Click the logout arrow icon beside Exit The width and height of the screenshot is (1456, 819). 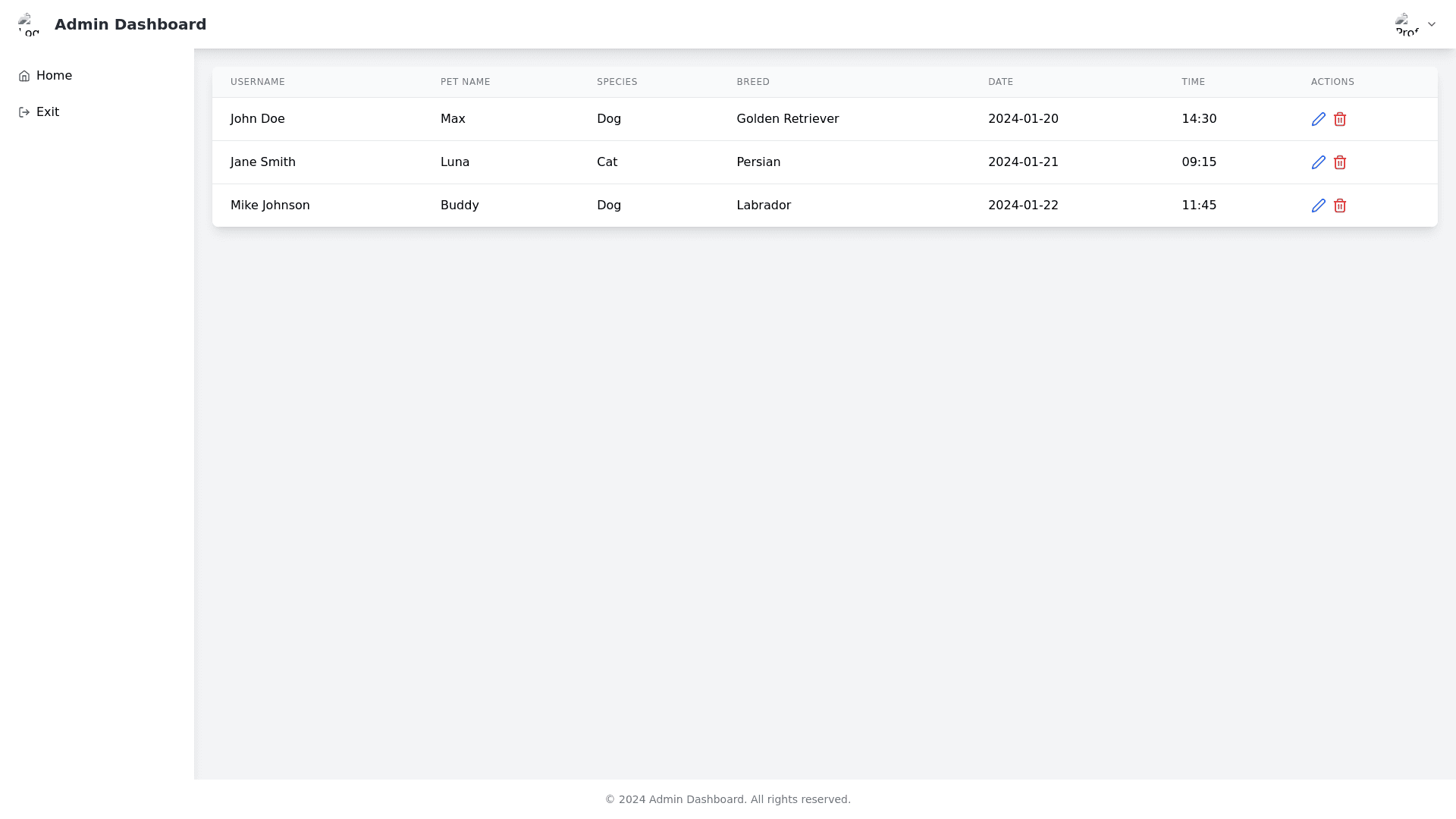(24, 112)
